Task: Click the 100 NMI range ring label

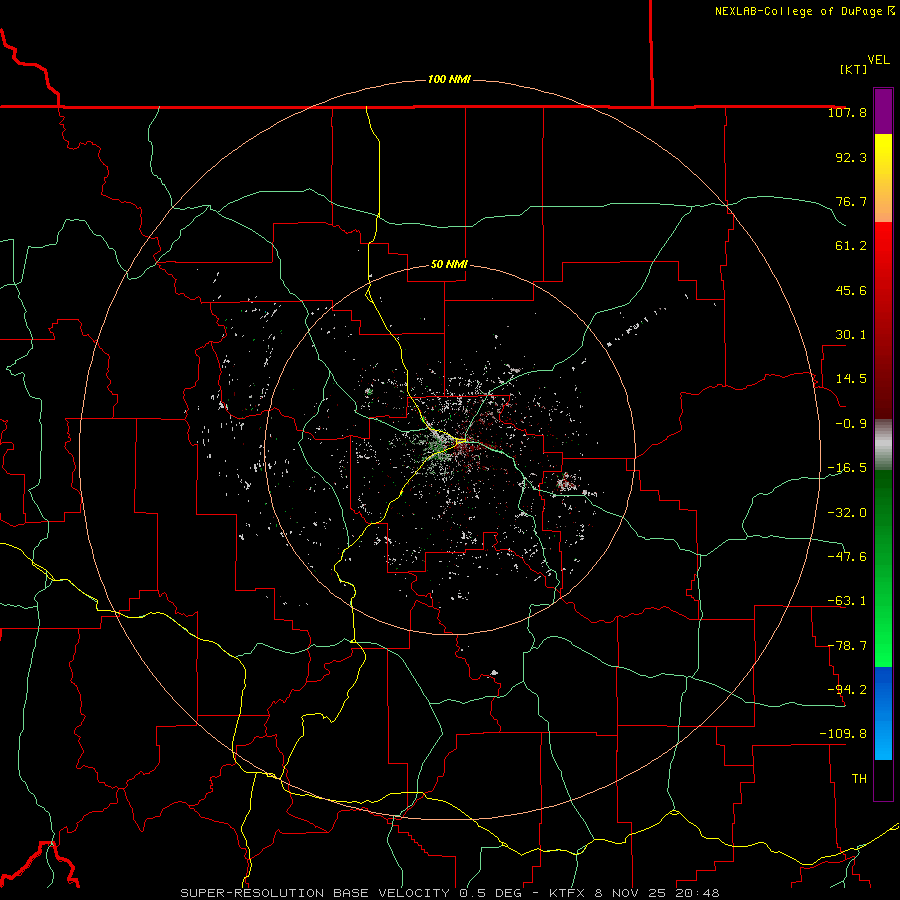Action: 449,79
